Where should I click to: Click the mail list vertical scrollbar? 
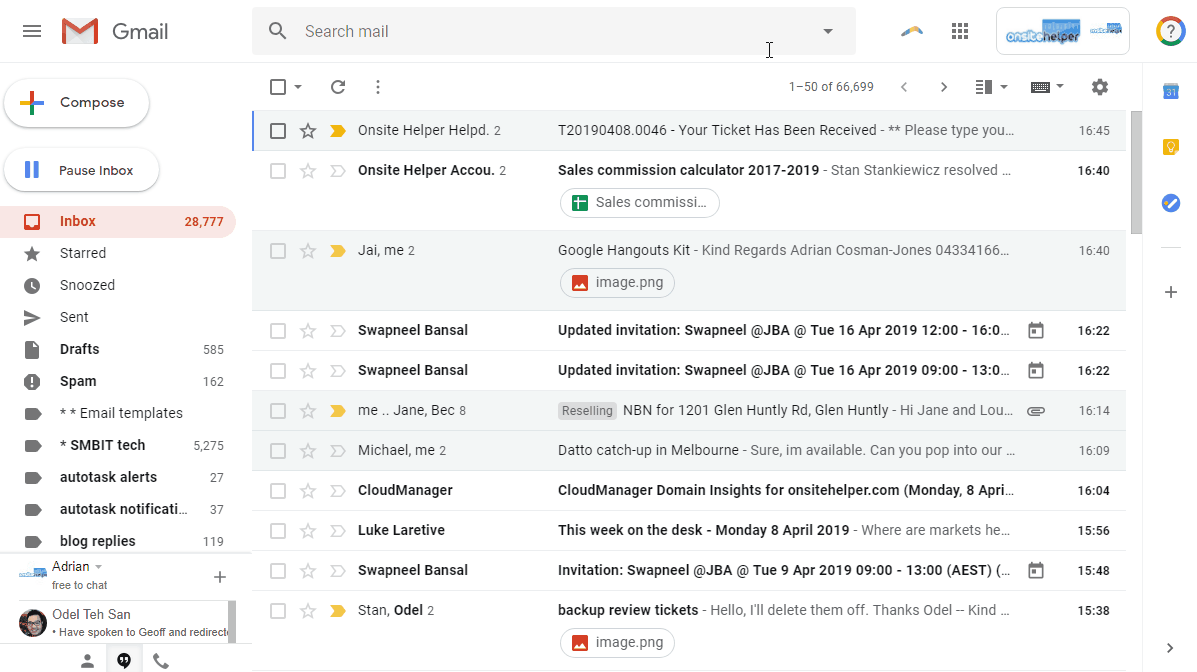click(x=1136, y=173)
